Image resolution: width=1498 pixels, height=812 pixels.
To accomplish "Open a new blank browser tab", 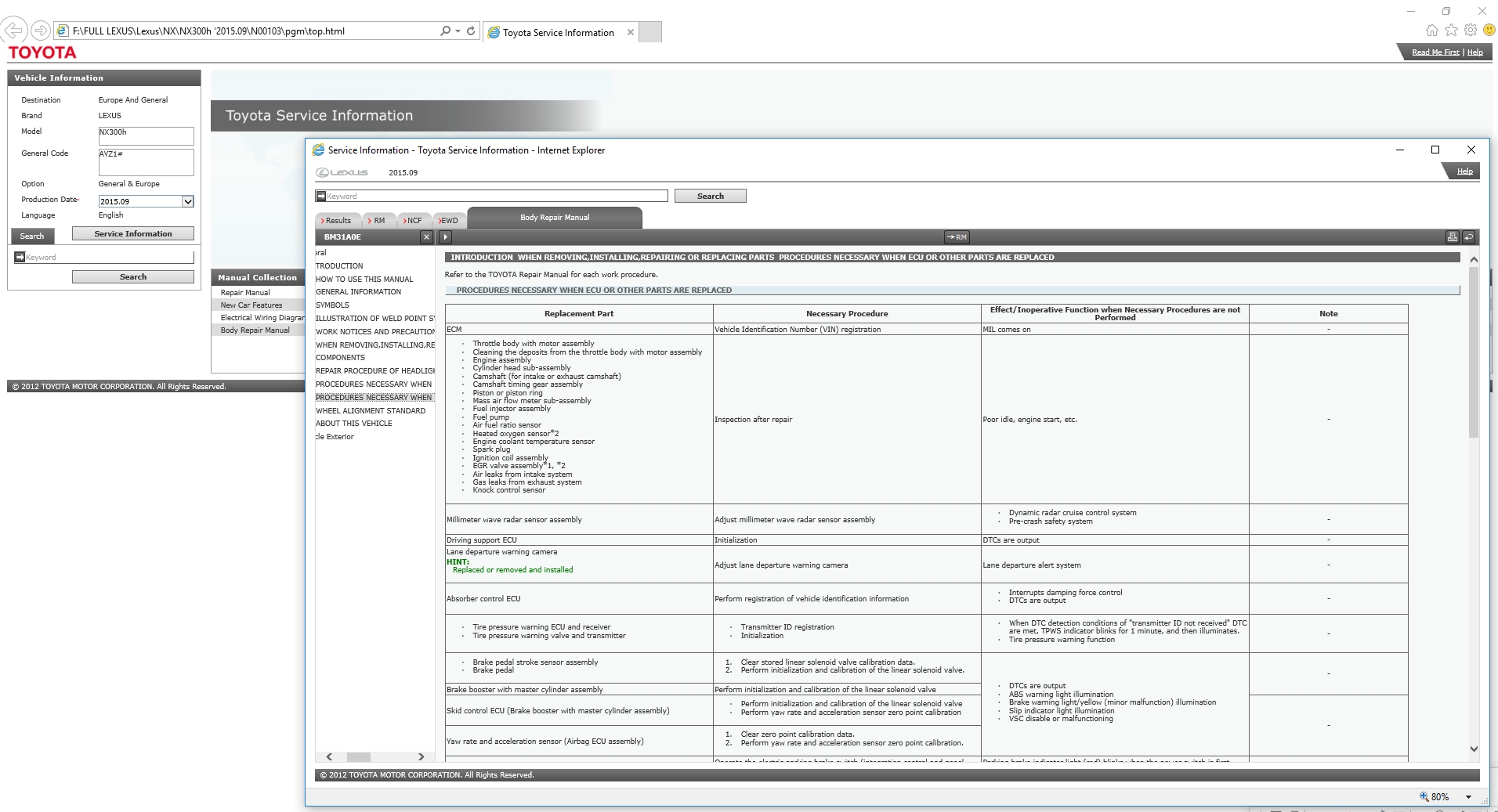I will click(x=650, y=31).
